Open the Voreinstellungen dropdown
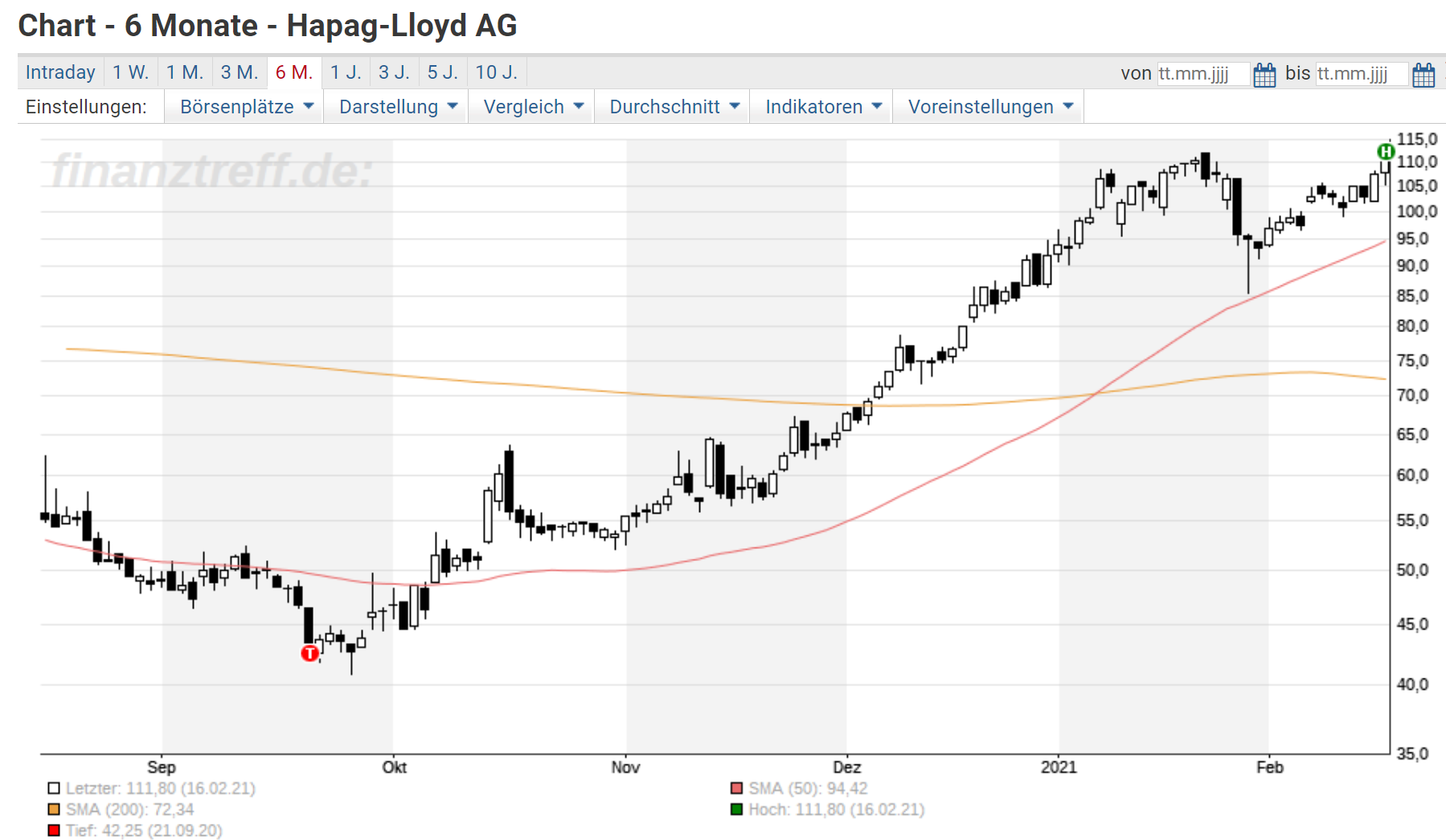Image resolution: width=1446 pixels, height=840 pixels. [x=988, y=107]
